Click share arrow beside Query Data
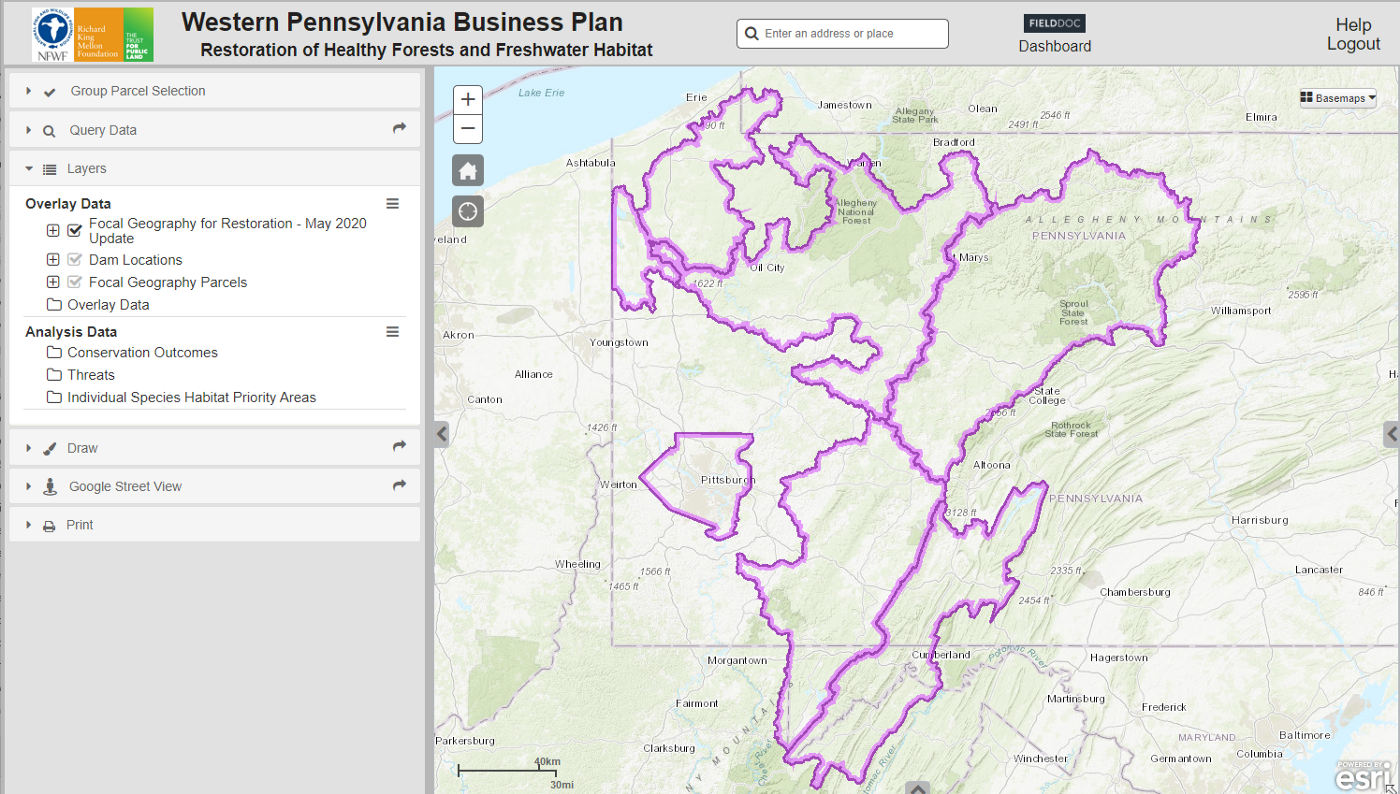The image size is (1400, 794). pos(400,129)
